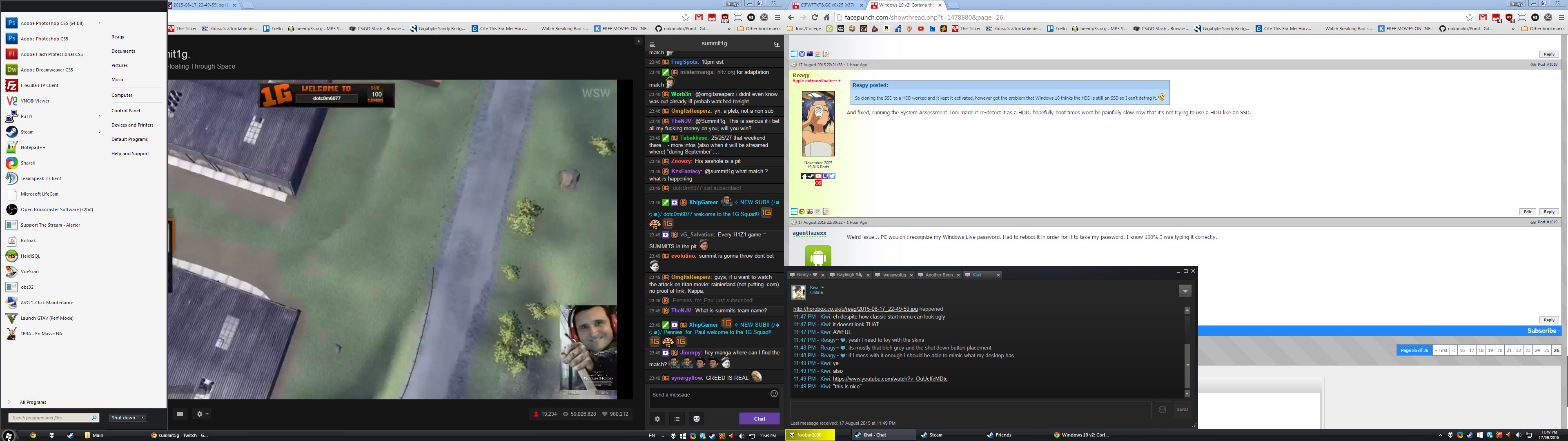
Task: Switch to the Another Evan chat tab
Action: [939, 275]
